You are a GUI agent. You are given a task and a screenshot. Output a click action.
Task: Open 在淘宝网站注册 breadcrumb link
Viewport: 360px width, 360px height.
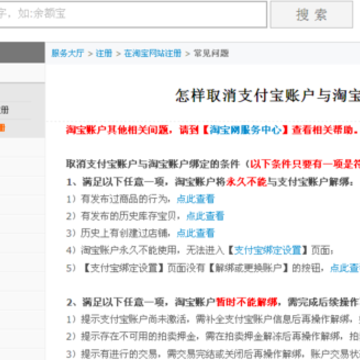click(153, 53)
